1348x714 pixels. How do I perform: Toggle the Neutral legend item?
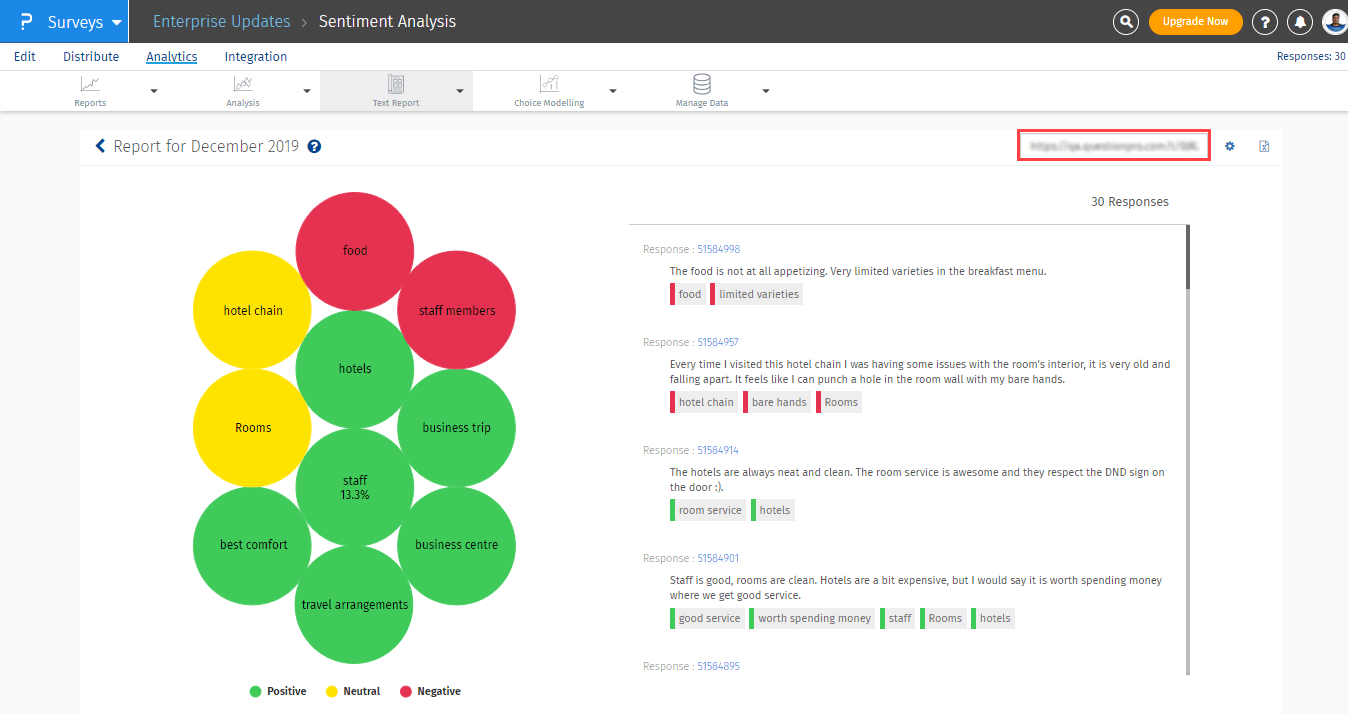(x=353, y=691)
